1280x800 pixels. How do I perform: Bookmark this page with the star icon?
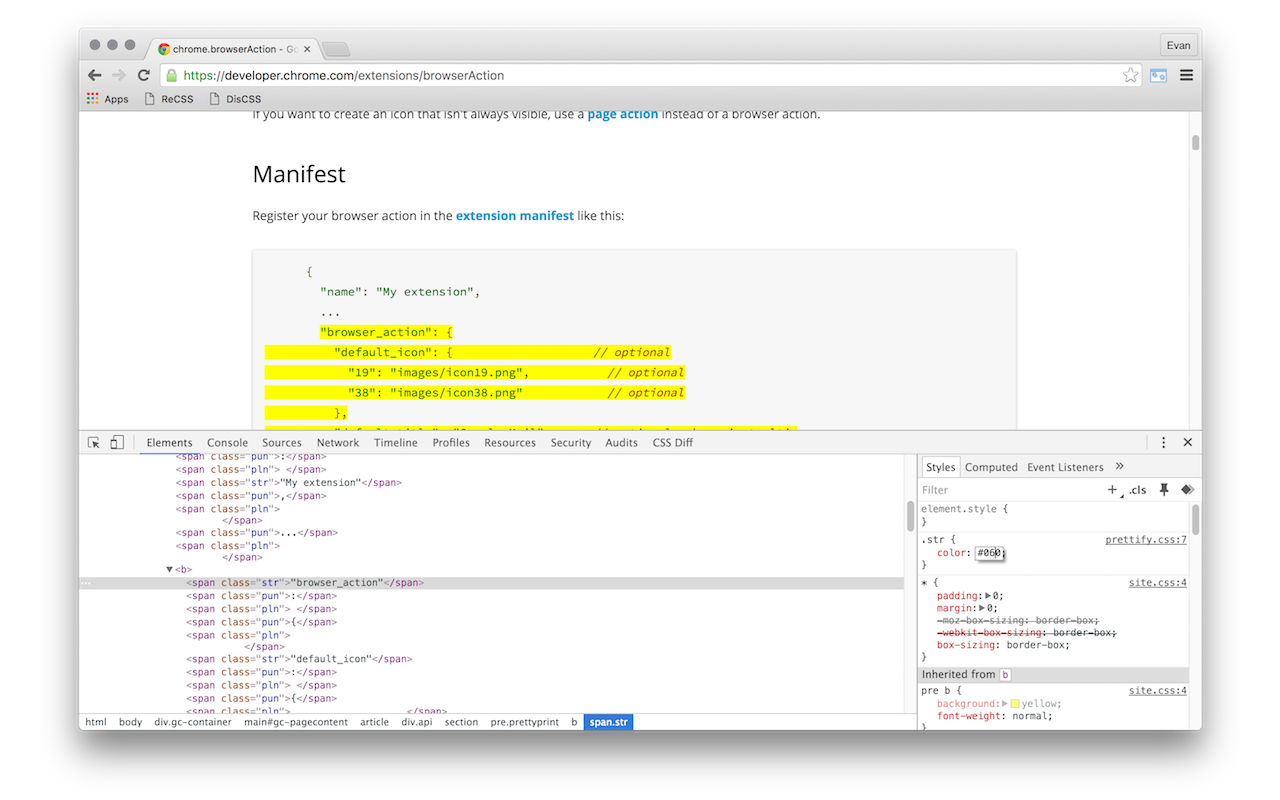click(1130, 75)
